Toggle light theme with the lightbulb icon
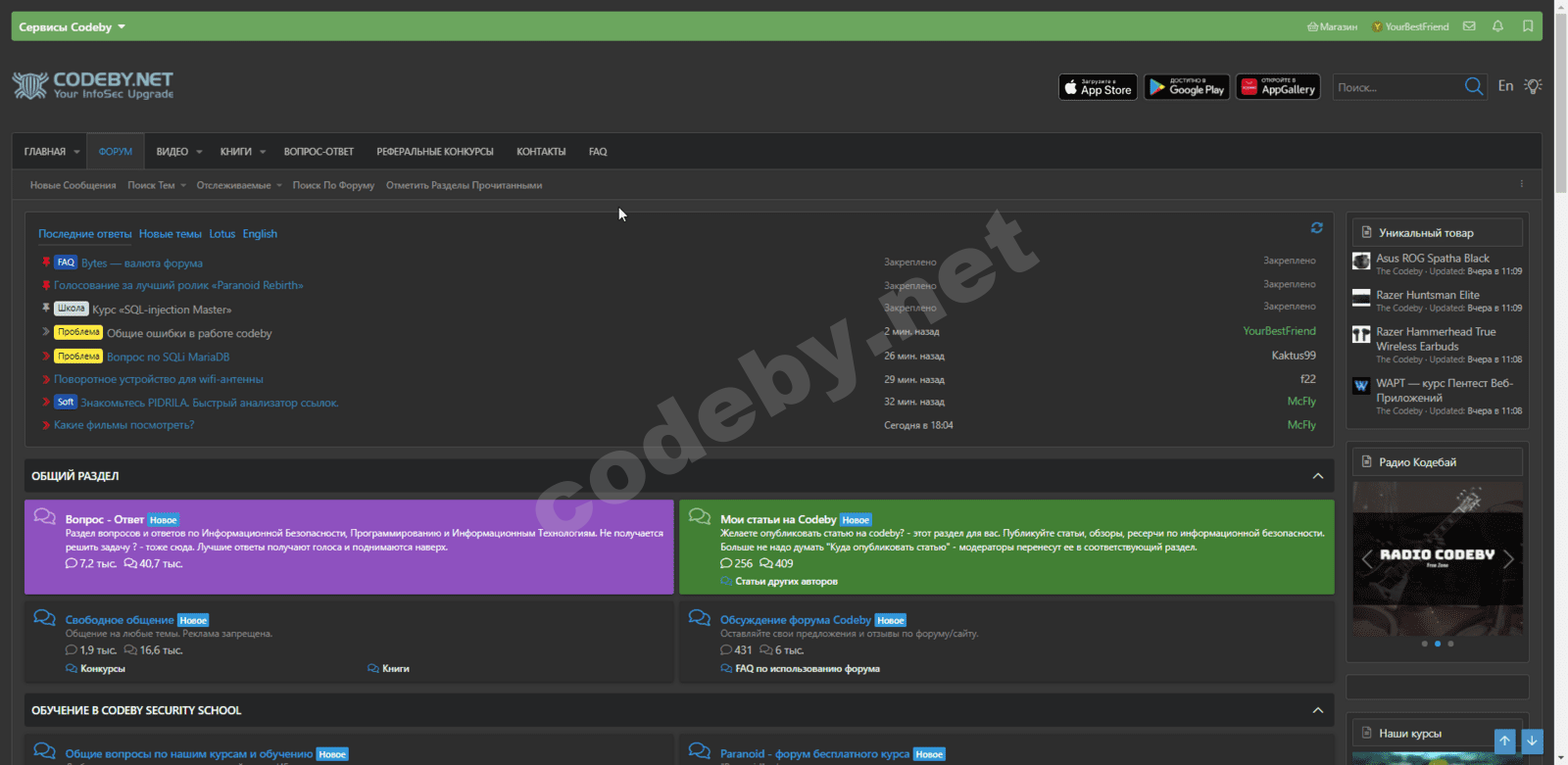The image size is (1568, 765). 1534,86
